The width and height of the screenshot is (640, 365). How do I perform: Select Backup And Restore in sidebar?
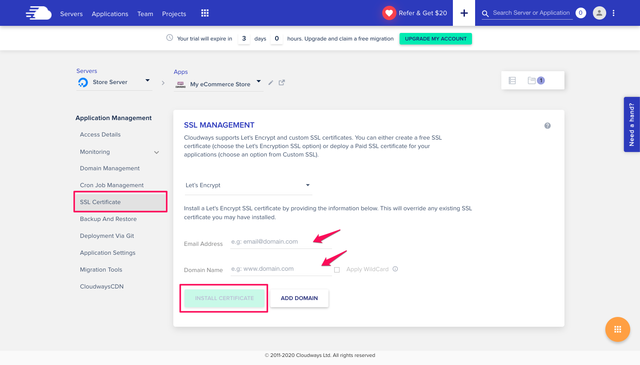coord(108,219)
